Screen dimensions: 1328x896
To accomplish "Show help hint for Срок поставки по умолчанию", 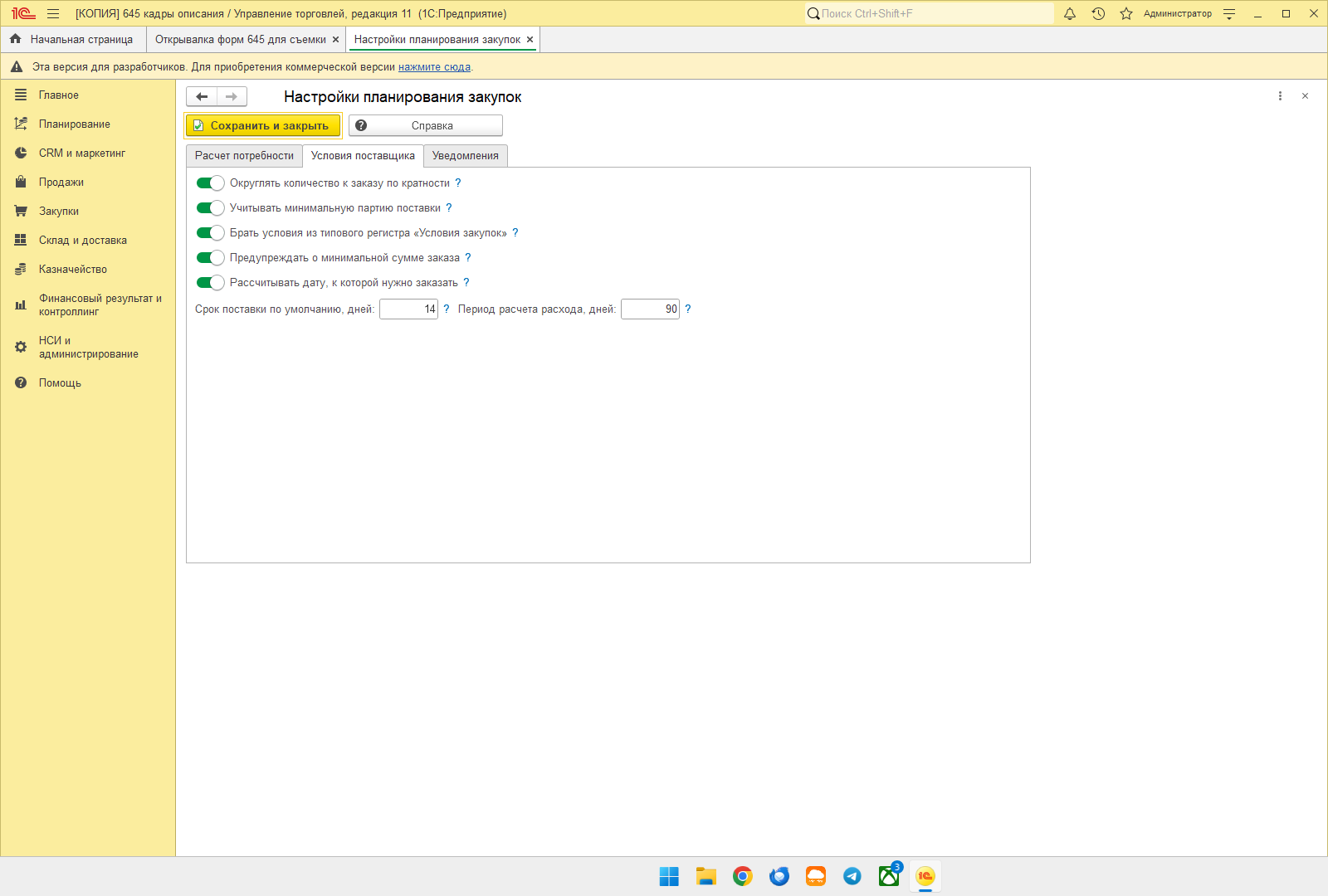I will point(447,309).
